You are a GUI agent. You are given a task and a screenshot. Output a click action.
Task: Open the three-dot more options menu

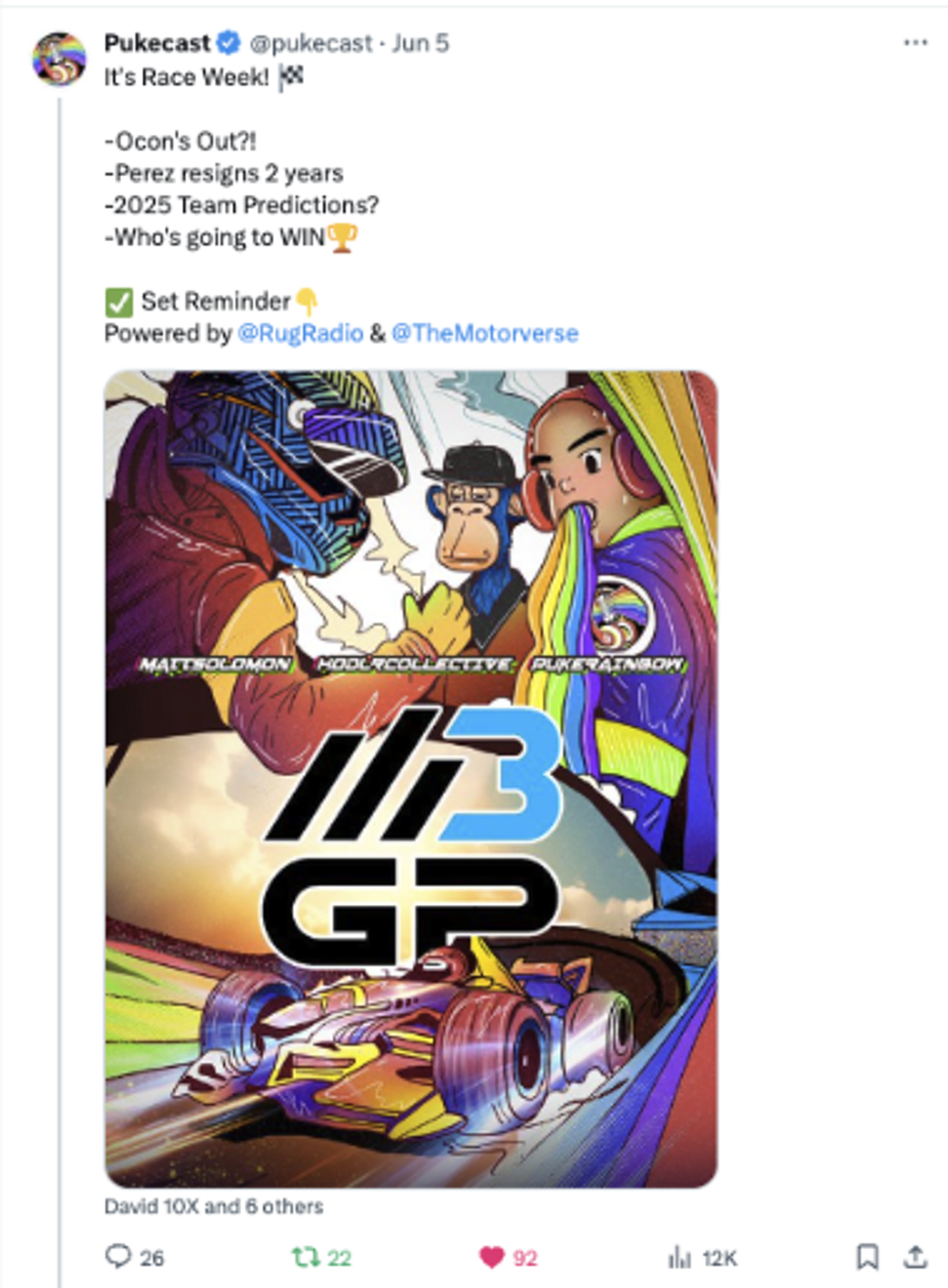click(x=915, y=43)
